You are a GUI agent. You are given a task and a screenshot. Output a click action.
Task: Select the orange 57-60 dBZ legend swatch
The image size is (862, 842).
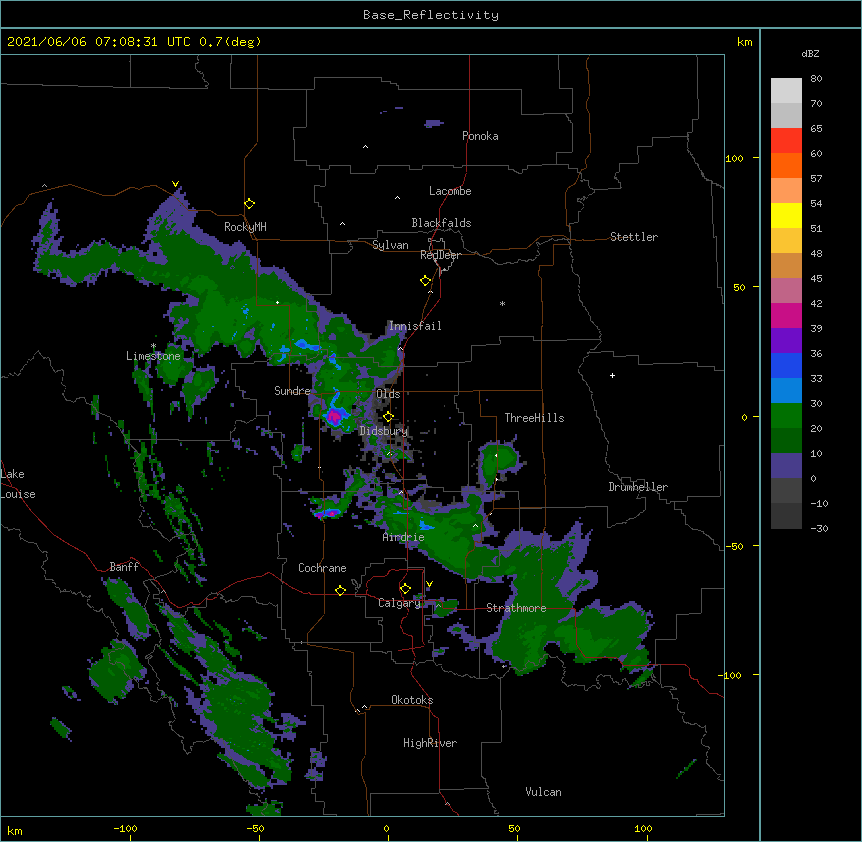786,166
